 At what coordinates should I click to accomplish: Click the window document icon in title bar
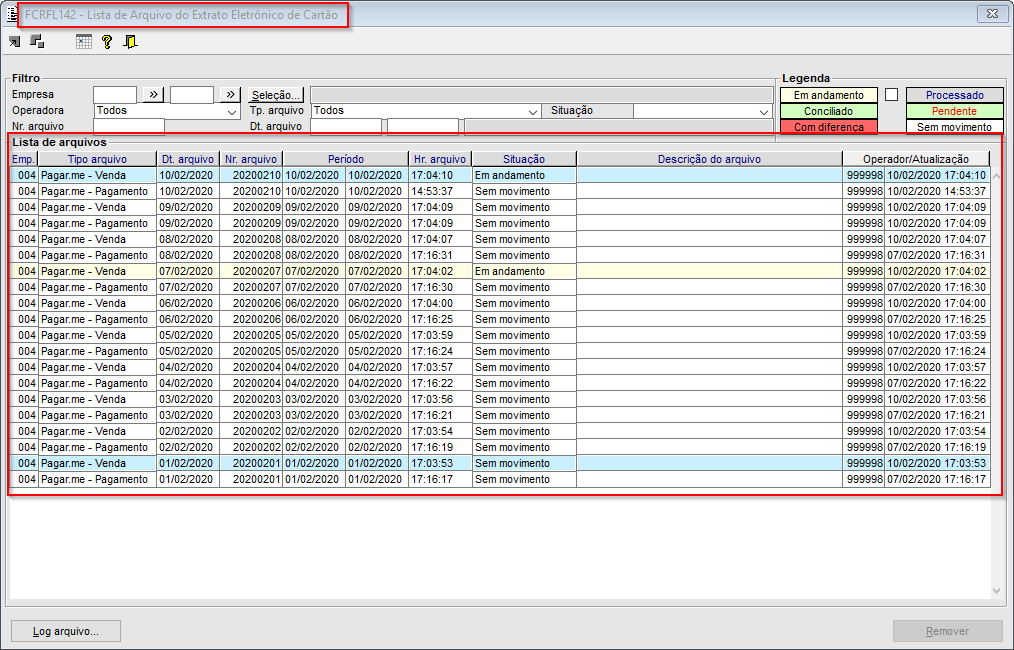pyautogui.click(x=11, y=14)
